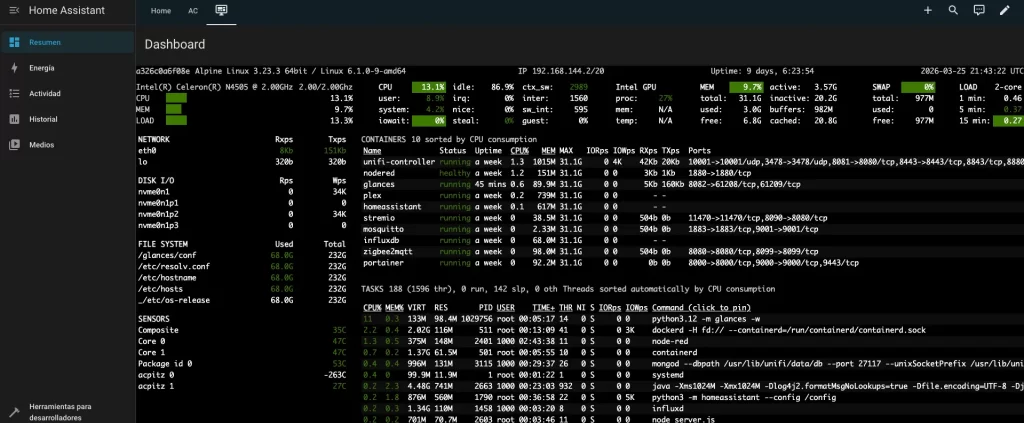Sort containers by the Name column header
1024x423 pixels.
pos(371,150)
